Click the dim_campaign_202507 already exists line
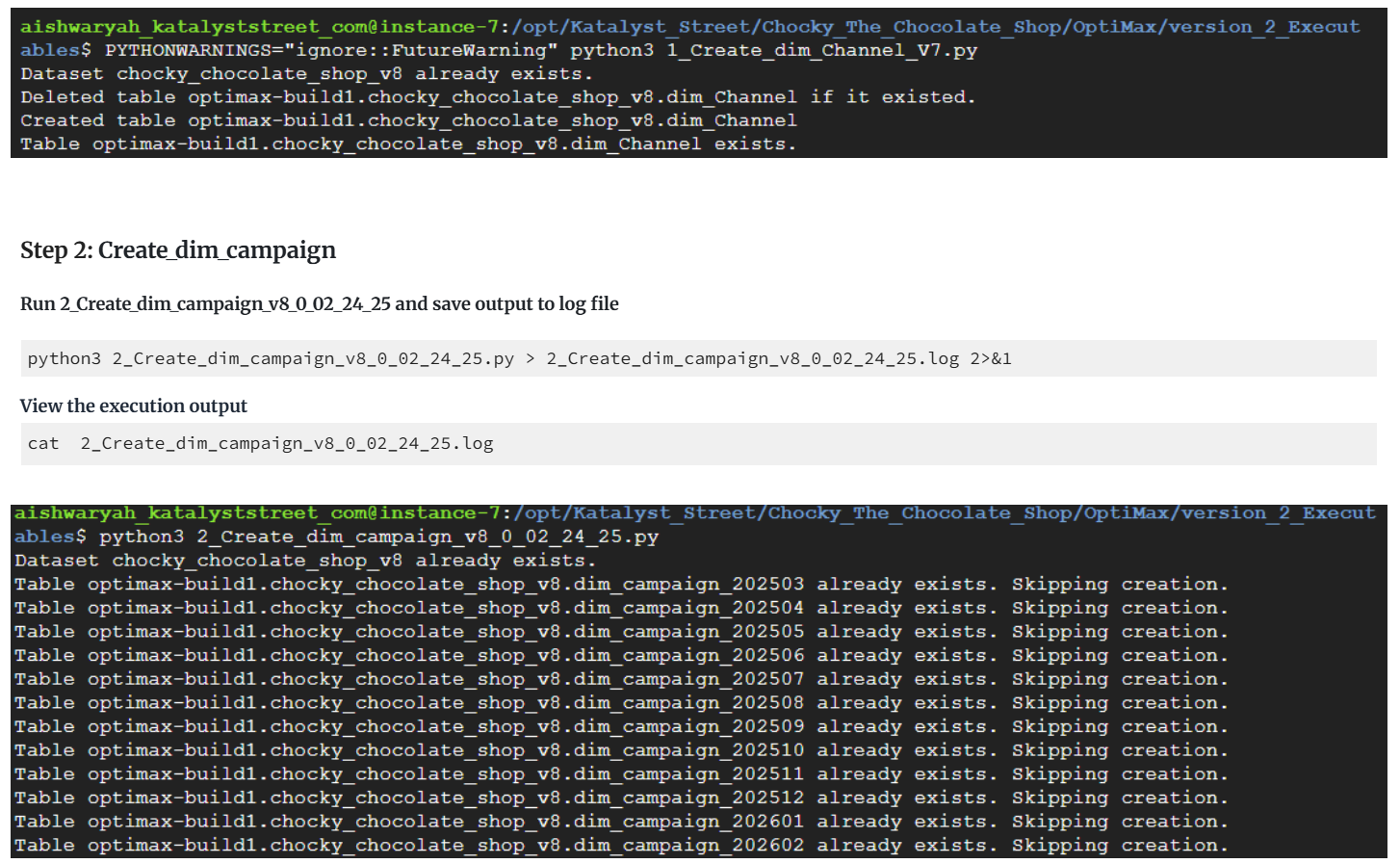 [x=621, y=679]
